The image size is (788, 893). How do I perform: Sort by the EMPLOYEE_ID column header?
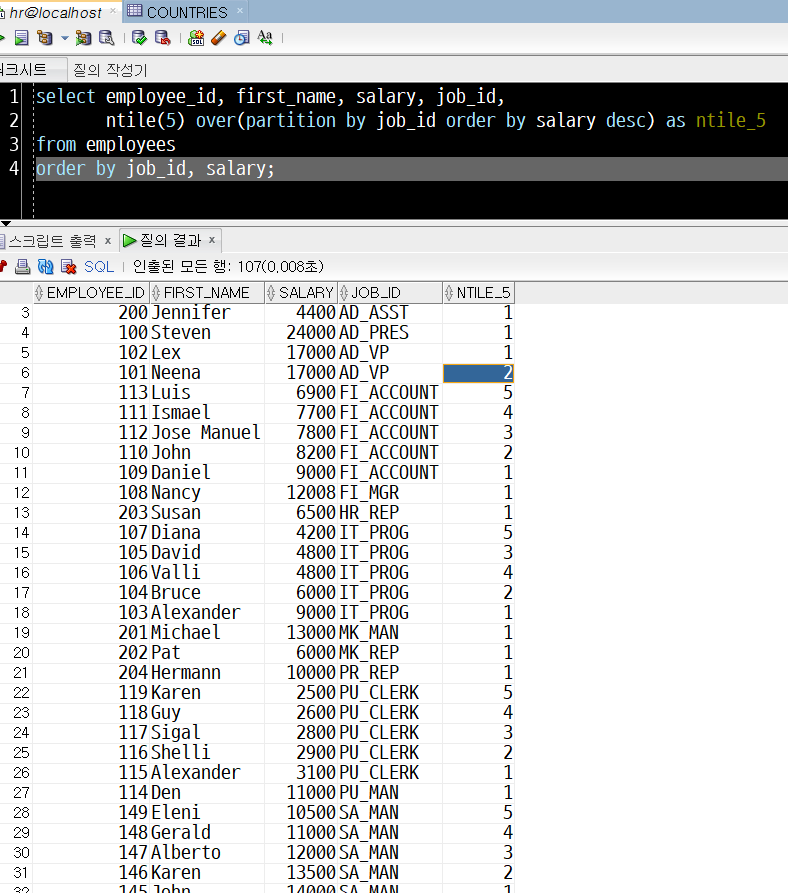pyautogui.click(x=95, y=293)
